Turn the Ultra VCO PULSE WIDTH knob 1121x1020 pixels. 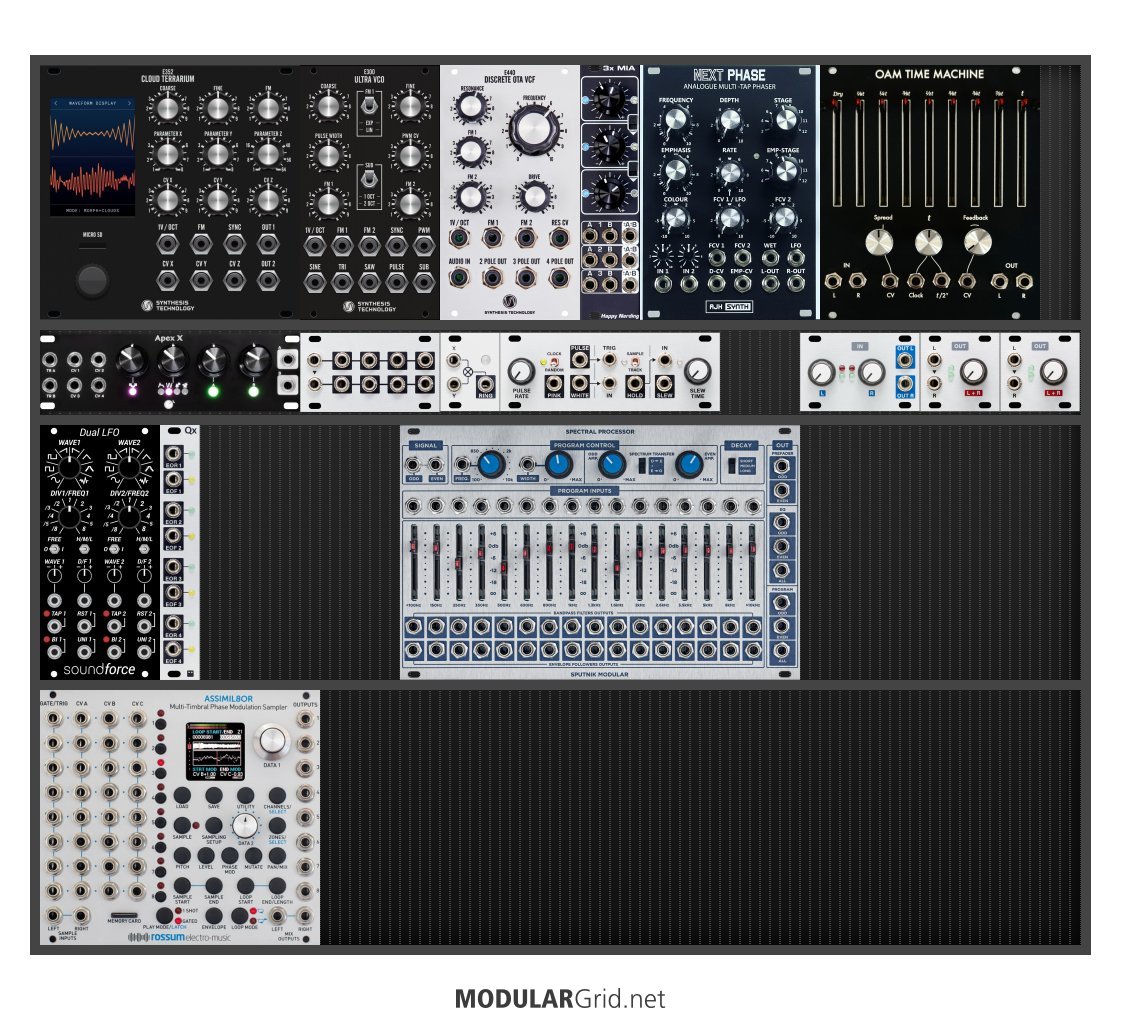328,155
